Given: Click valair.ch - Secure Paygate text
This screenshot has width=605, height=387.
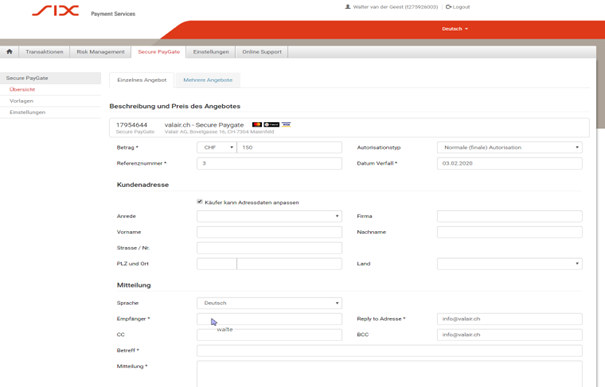Looking at the screenshot, I should click(204, 125).
